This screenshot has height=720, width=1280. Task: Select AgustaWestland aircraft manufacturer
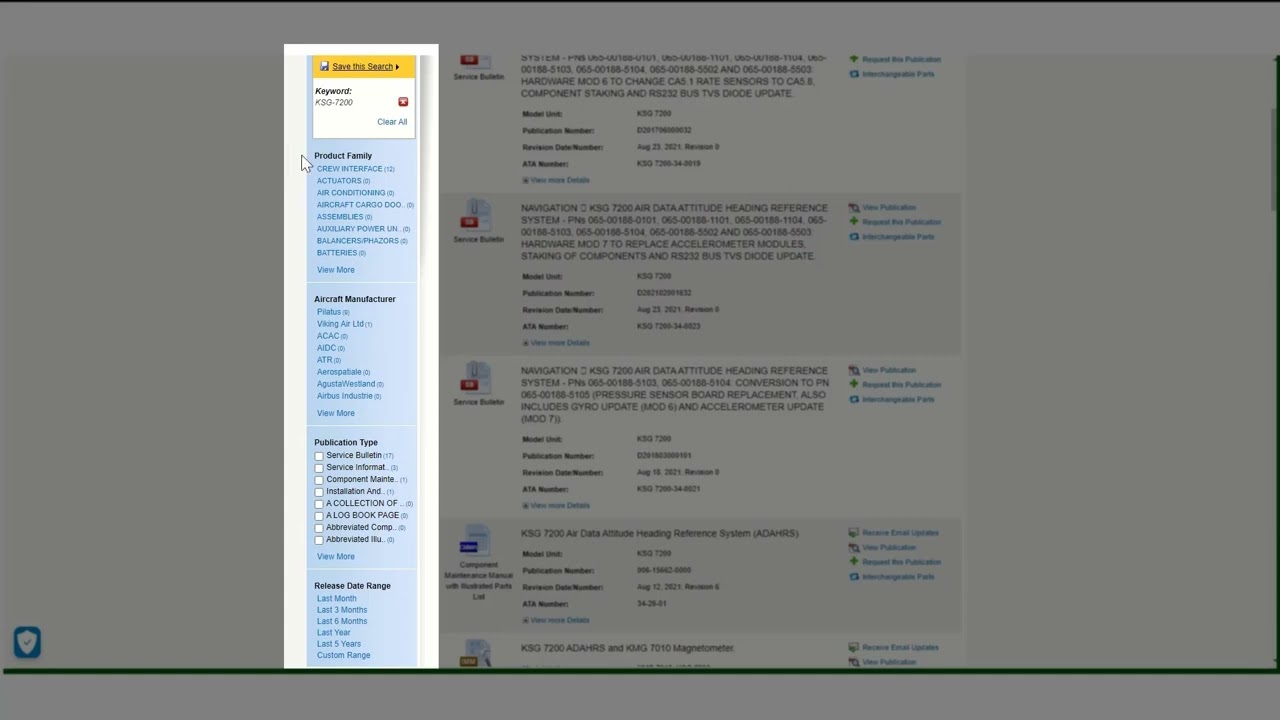(346, 384)
